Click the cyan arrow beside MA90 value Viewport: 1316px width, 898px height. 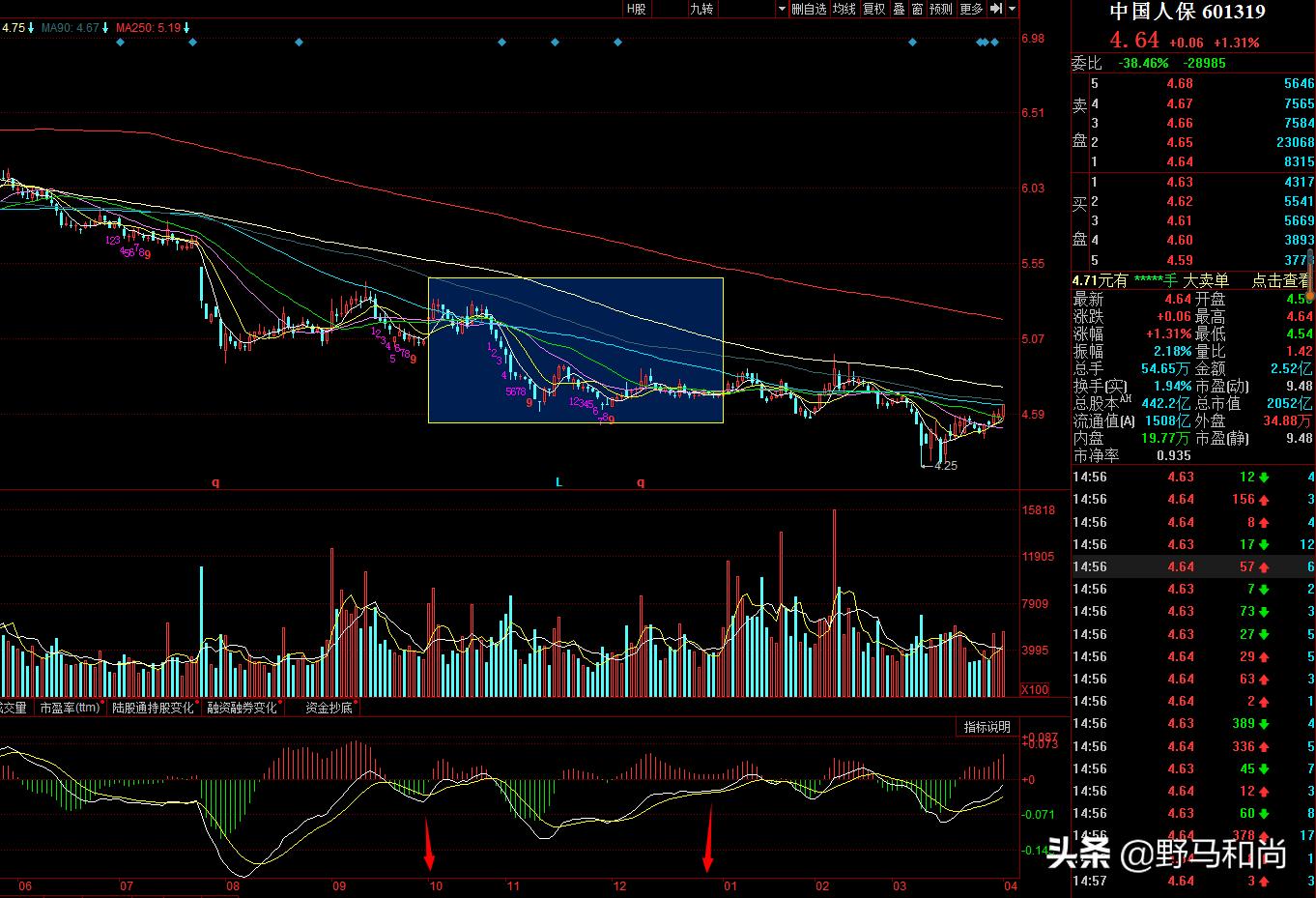point(105,28)
